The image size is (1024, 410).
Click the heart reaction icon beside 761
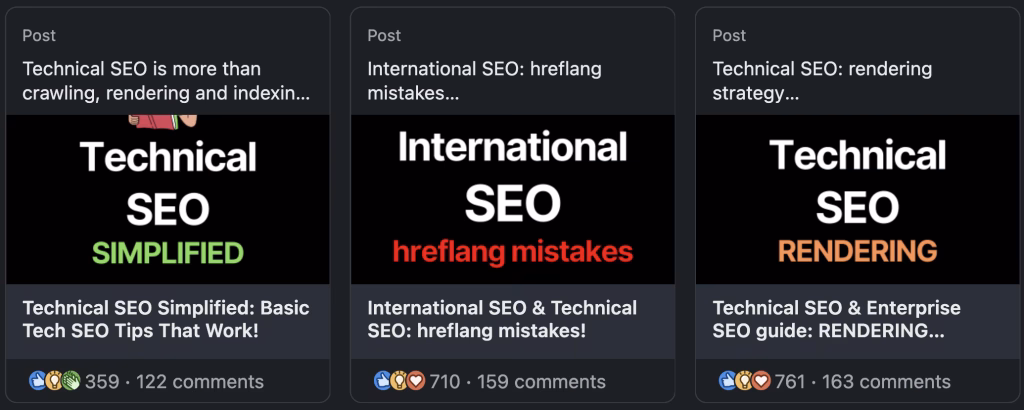pyautogui.click(x=760, y=381)
